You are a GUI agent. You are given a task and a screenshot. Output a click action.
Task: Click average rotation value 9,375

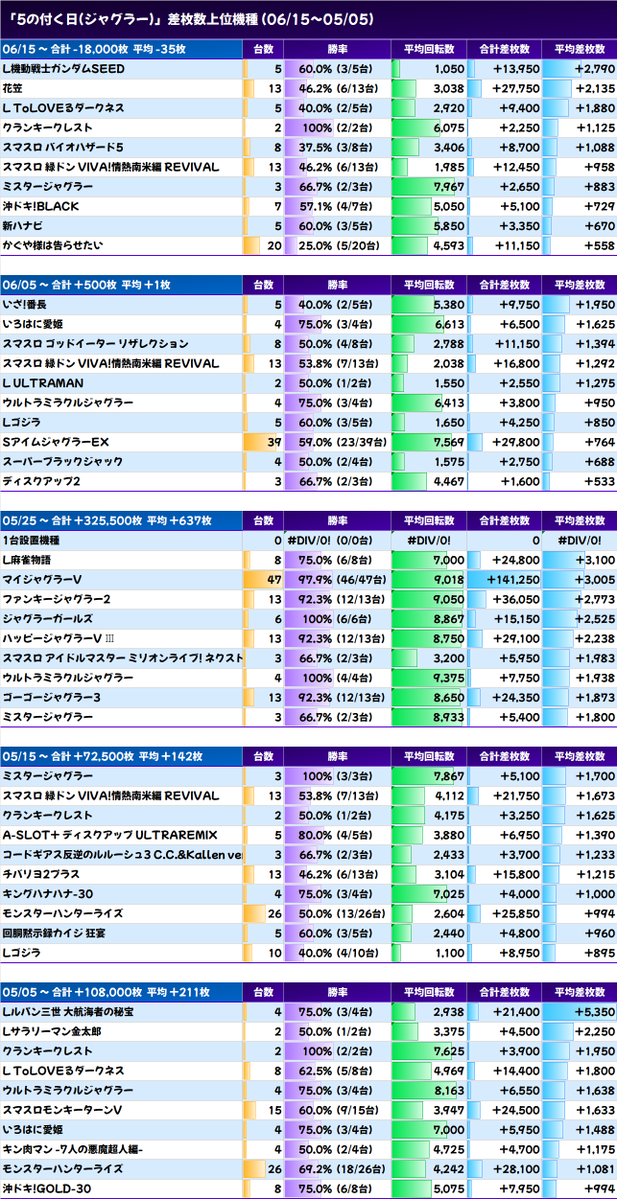tap(427, 678)
